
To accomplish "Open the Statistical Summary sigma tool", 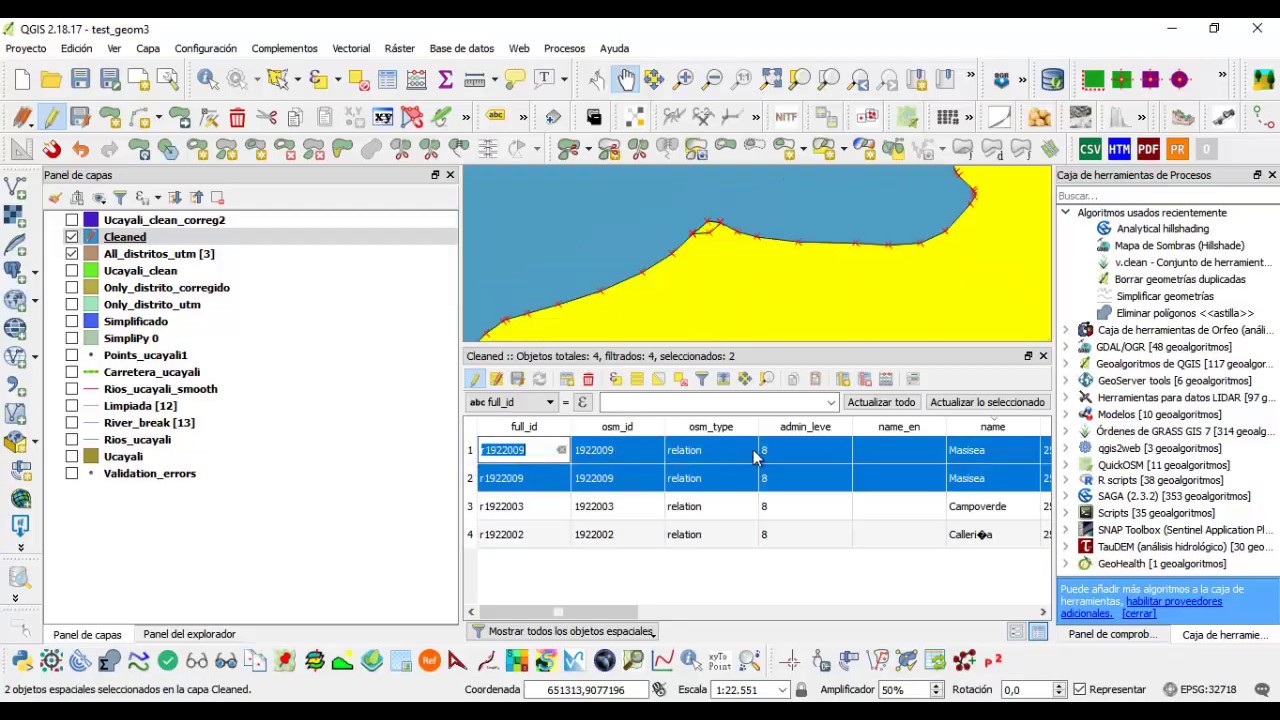I will 446,79.
